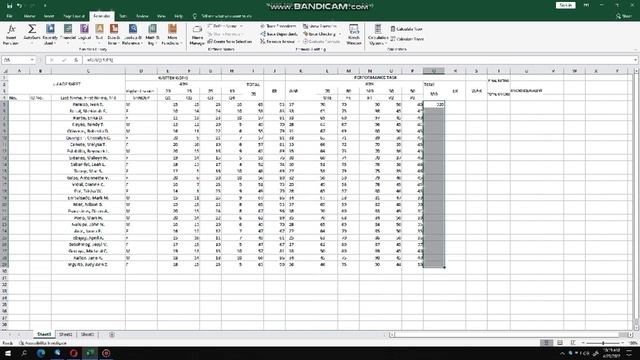
Task: Click the Name Box field
Action: pyautogui.click(x=19, y=60)
